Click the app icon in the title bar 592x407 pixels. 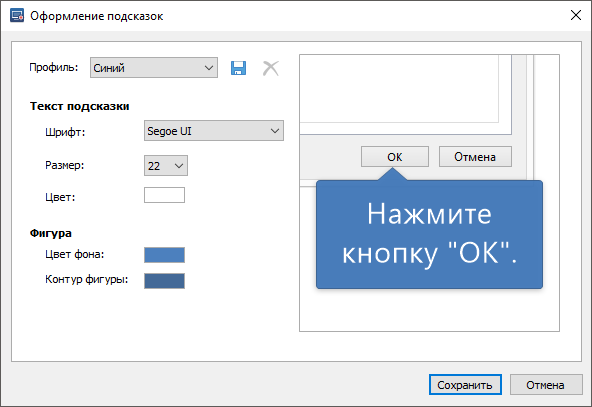click(17, 16)
